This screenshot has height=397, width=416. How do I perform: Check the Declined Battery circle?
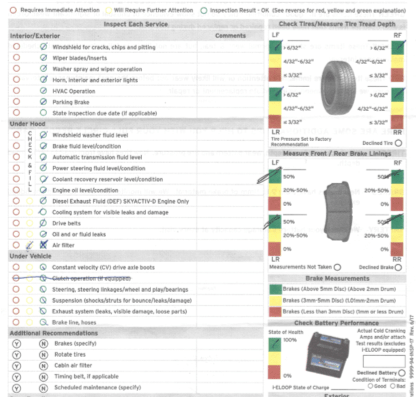(x=402, y=373)
